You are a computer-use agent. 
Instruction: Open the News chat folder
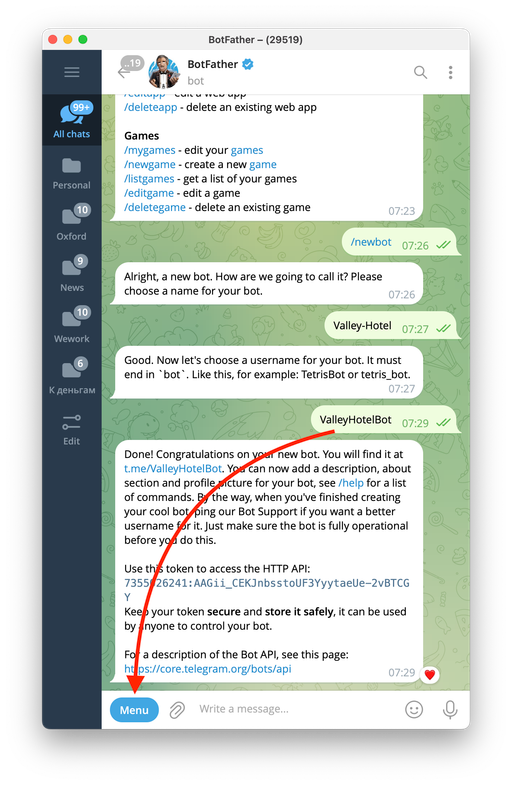tap(72, 274)
